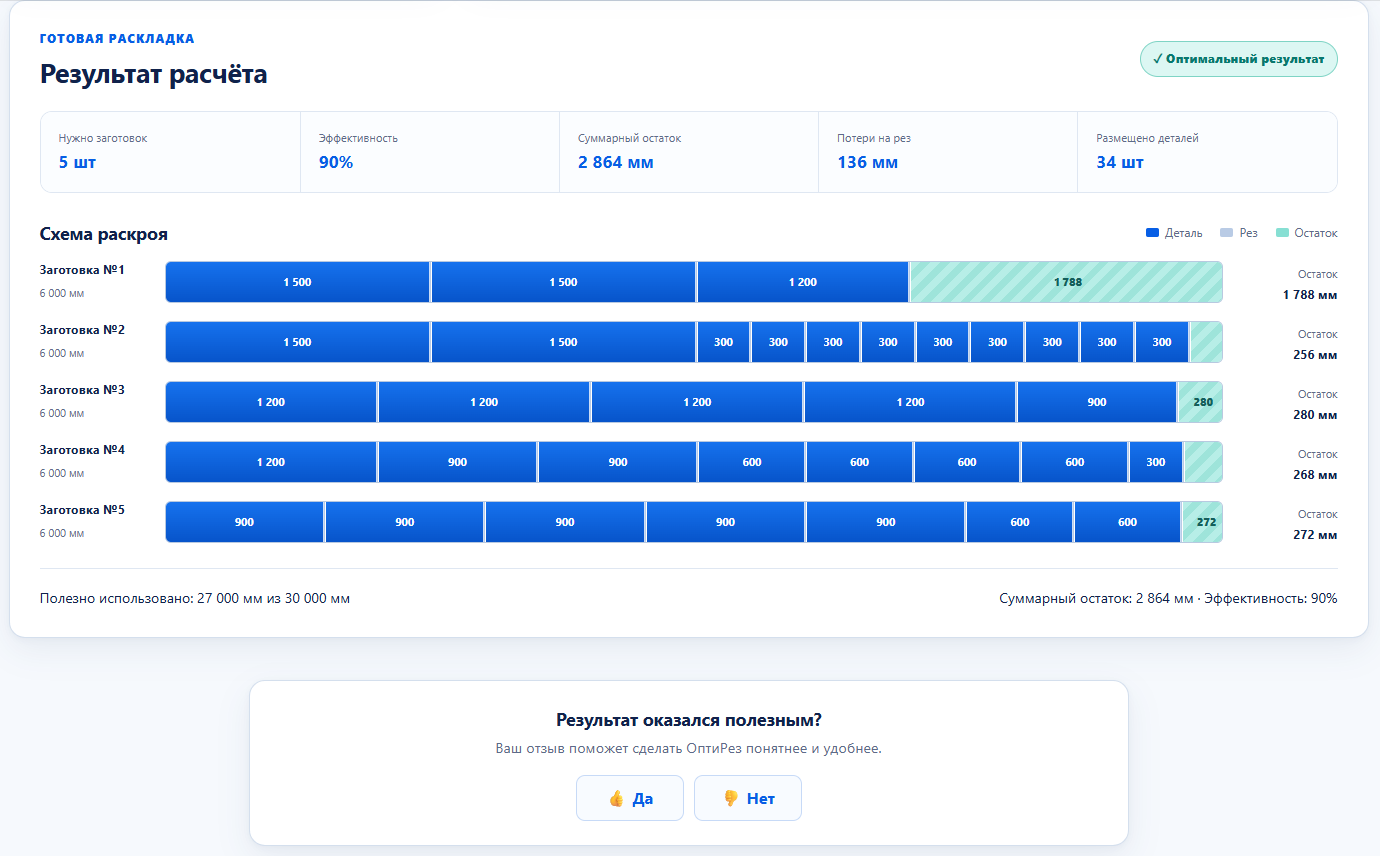Click the 'Результат оказался полезным?' question
The image size is (1380, 856).
pyautogui.click(x=689, y=720)
